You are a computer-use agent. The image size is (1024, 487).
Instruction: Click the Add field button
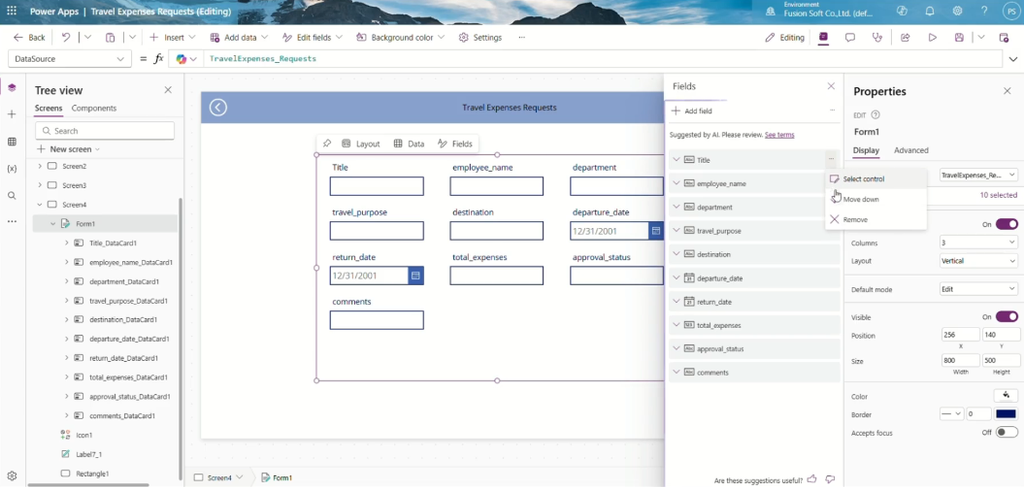(x=692, y=111)
